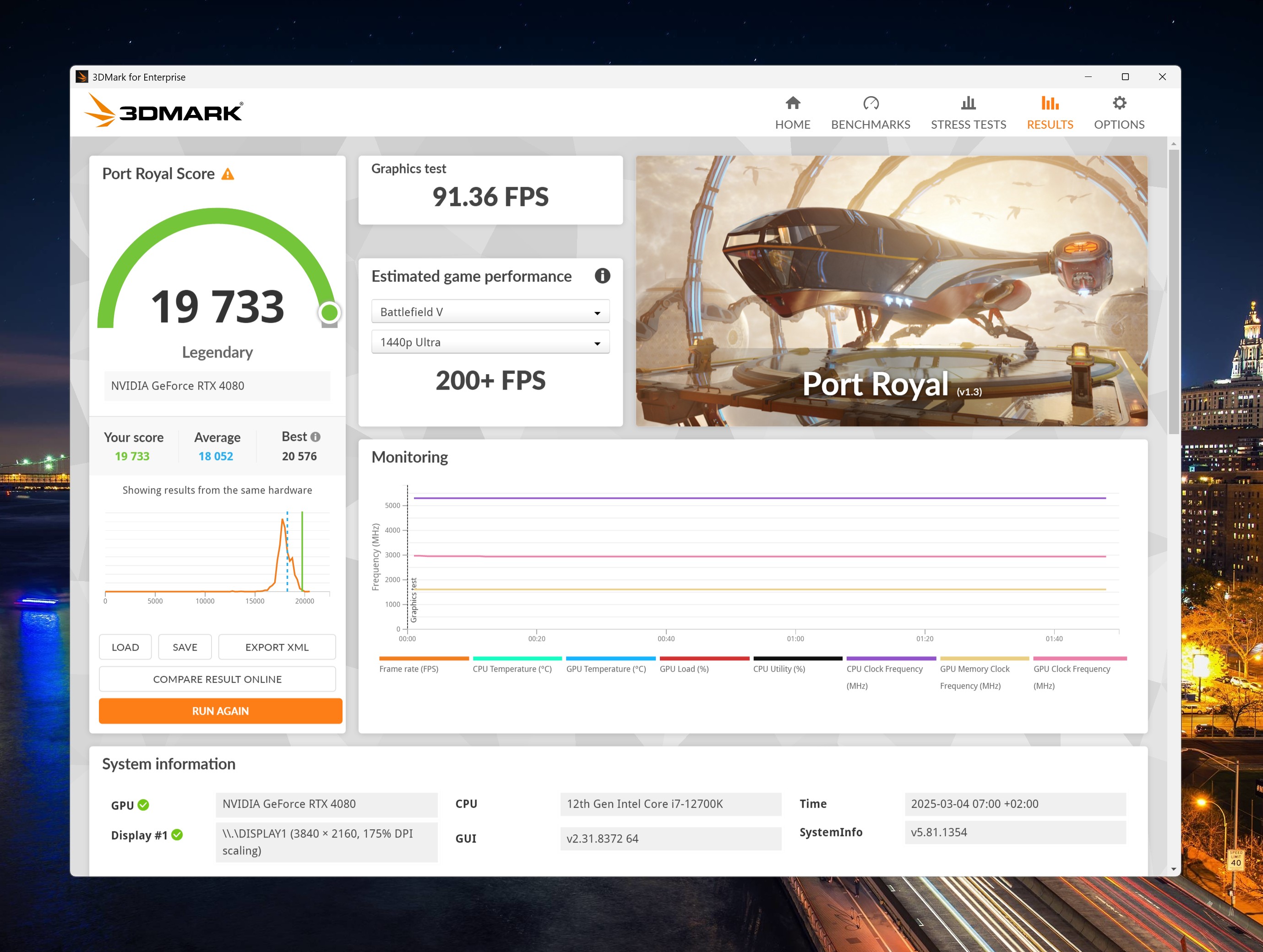
Task: Click the 3DMark app icon in title bar
Action: pyautogui.click(x=82, y=76)
